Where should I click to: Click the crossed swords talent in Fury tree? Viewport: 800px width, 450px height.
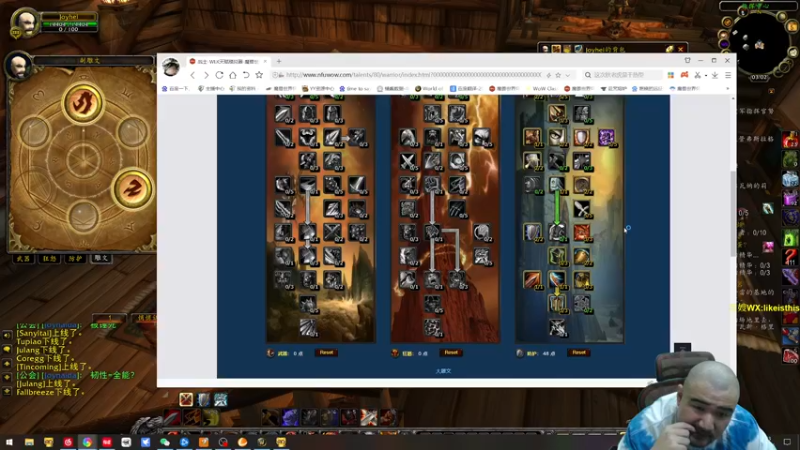point(408,161)
